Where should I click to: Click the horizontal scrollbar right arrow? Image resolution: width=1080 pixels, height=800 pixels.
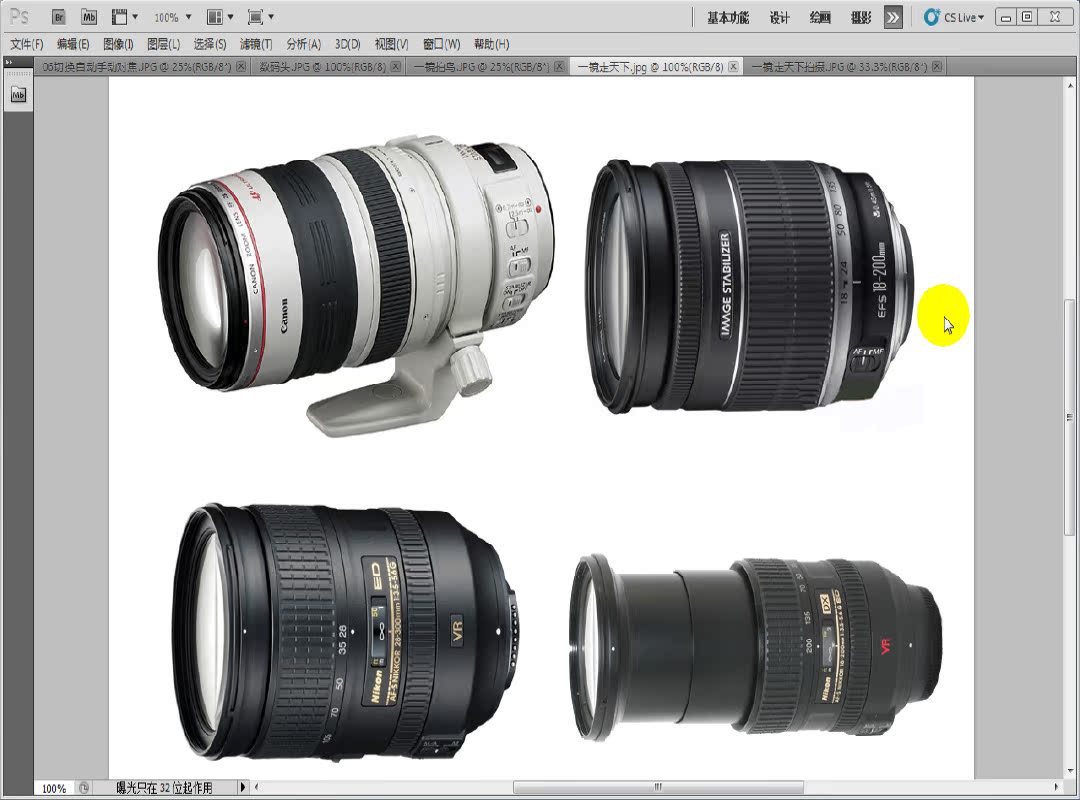pos(1056,786)
